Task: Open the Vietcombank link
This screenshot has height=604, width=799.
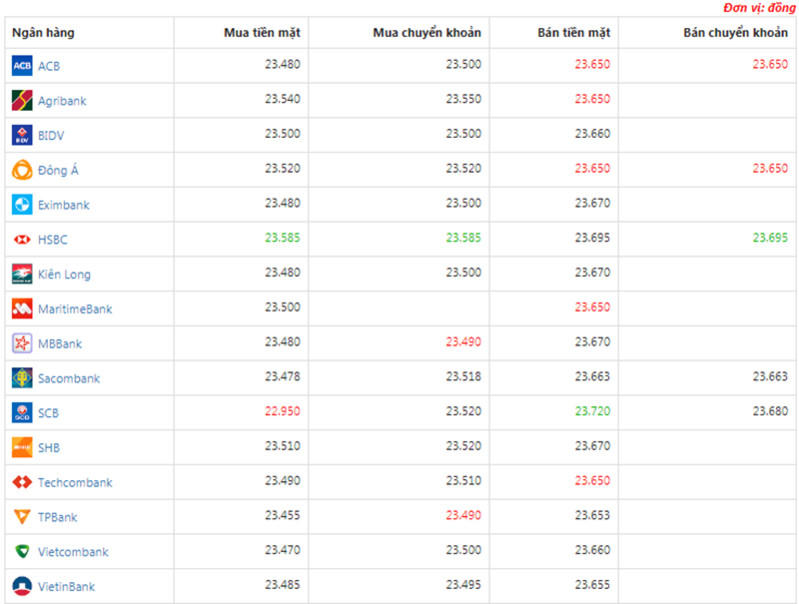Action: click(73, 552)
